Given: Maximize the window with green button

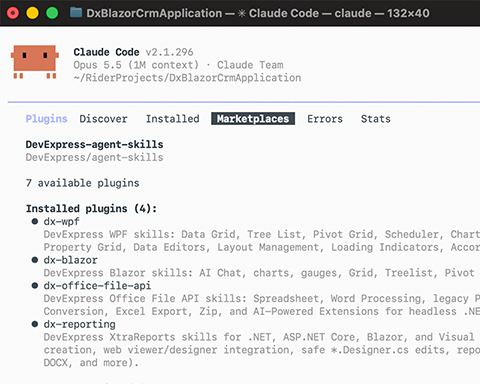Looking at the screenshot, I should tap(52, 13).
